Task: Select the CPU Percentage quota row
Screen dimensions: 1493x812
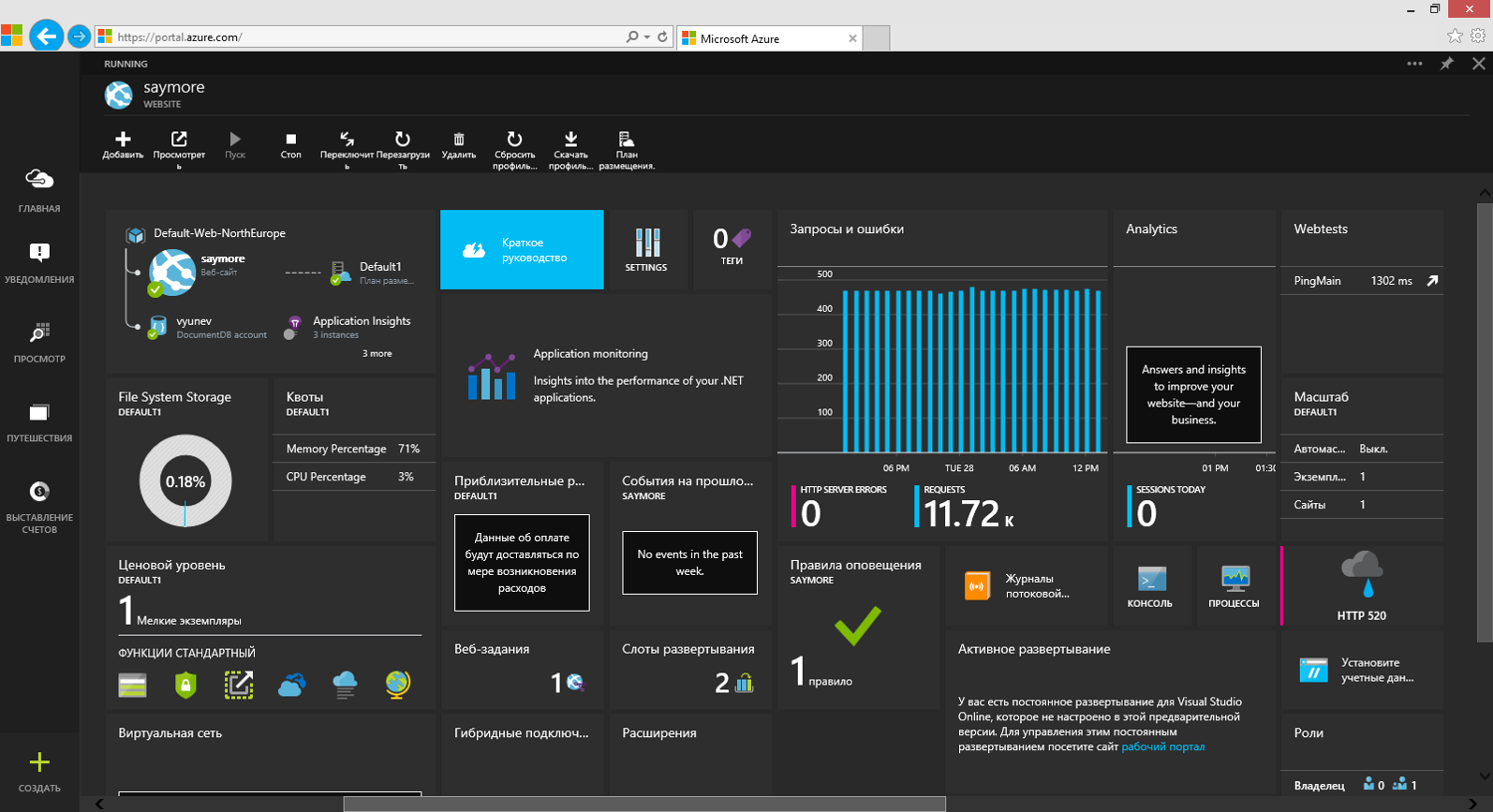Action: pyautogui.click(x=353, y=477)
